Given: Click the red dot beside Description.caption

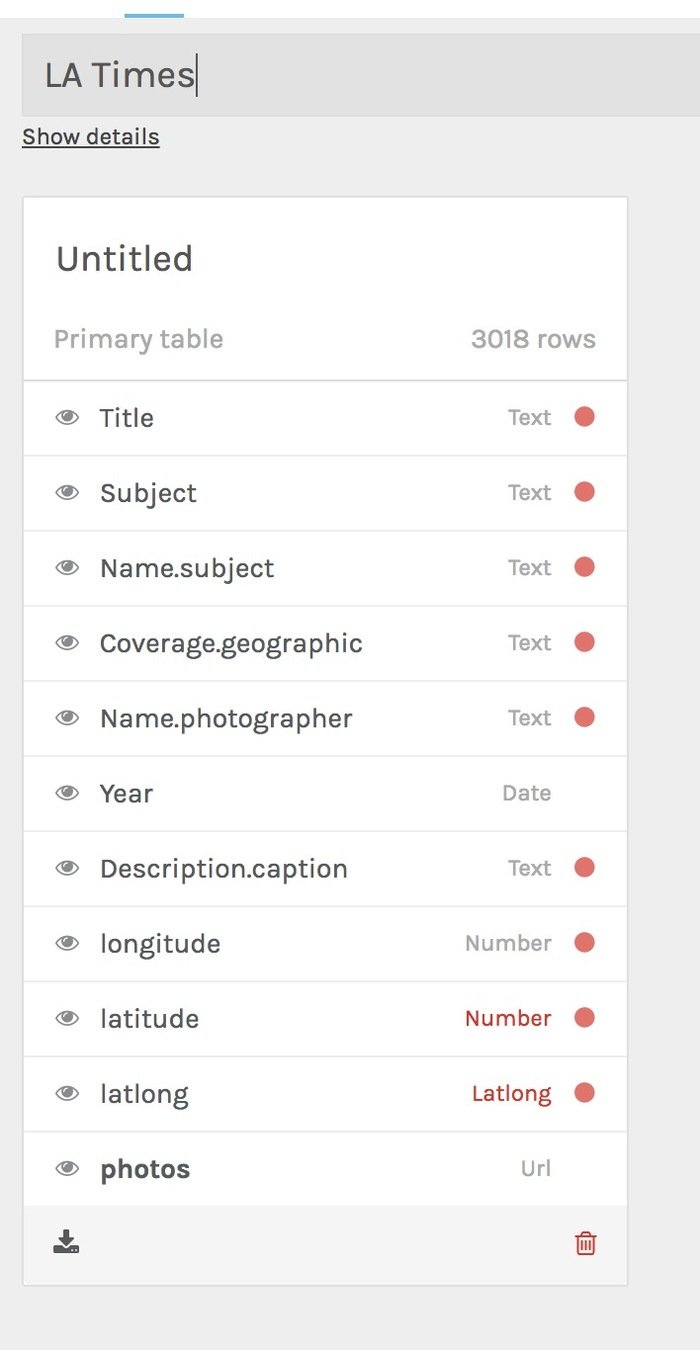Looking at the screenshot, I should click(x=585, y=867).
